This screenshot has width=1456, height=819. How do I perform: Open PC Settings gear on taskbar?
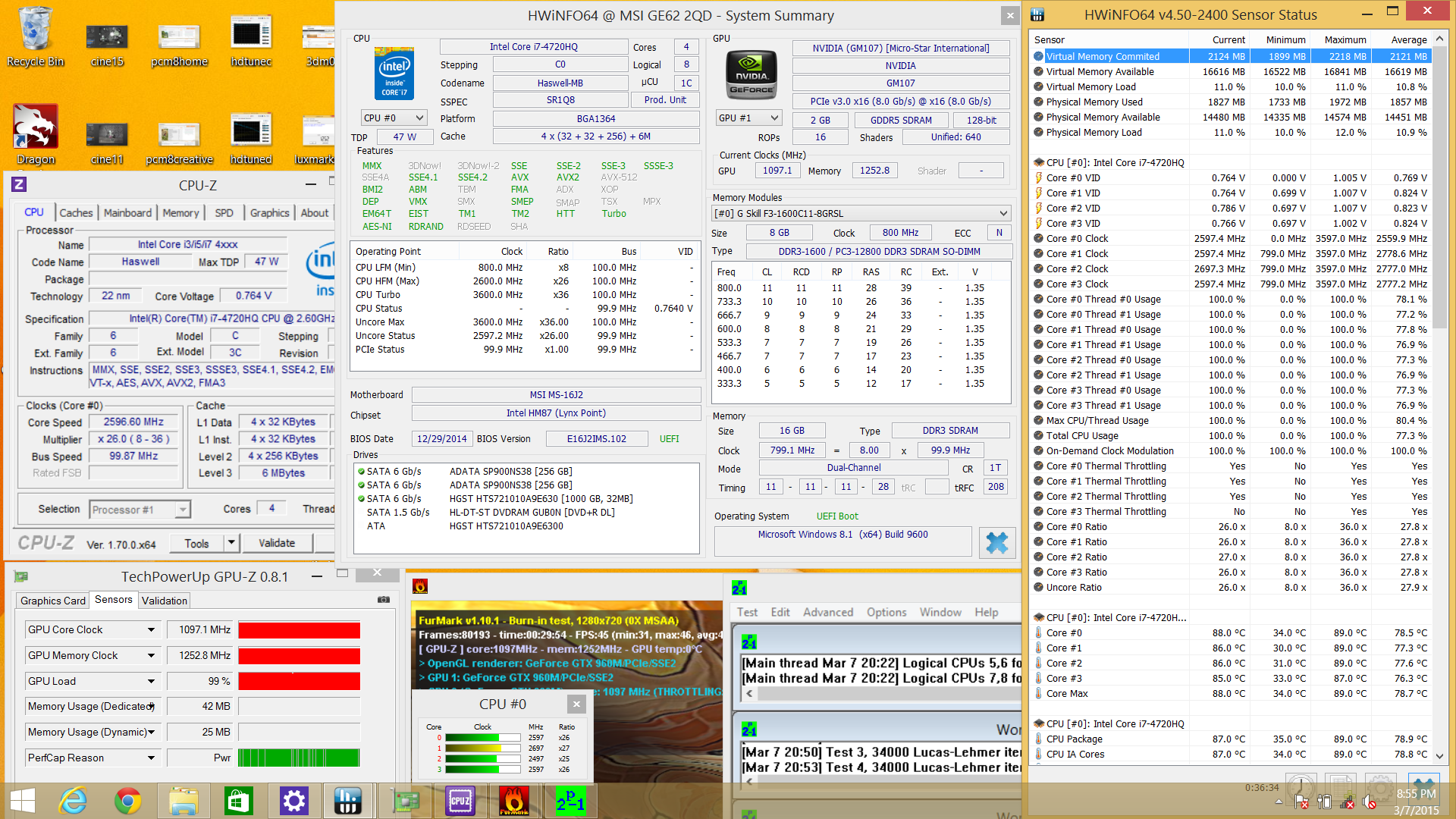pyautogui.click(x=293, y=801)
